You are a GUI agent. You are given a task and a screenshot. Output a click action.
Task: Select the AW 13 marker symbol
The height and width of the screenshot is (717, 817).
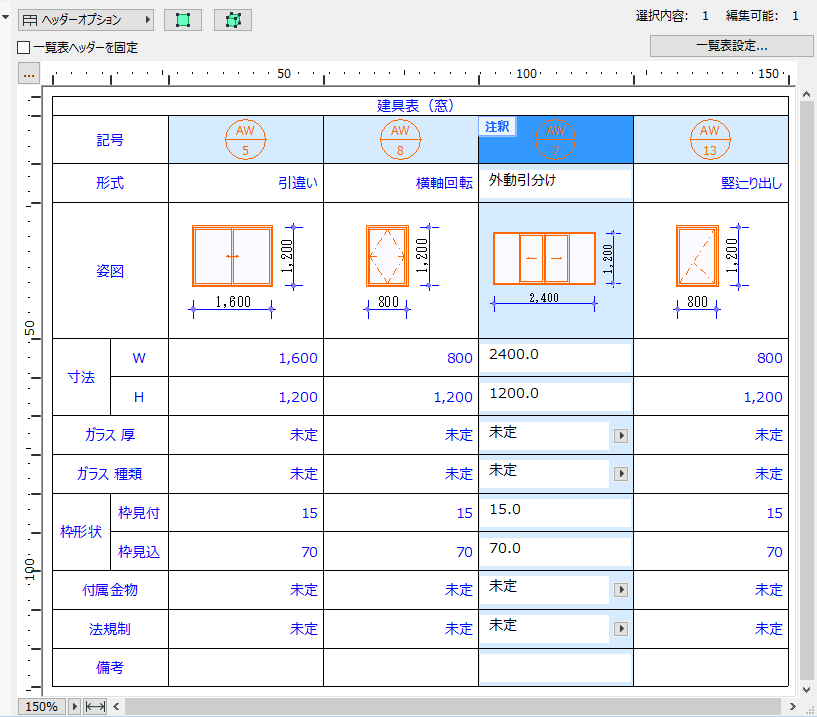(x=710, y=140)
